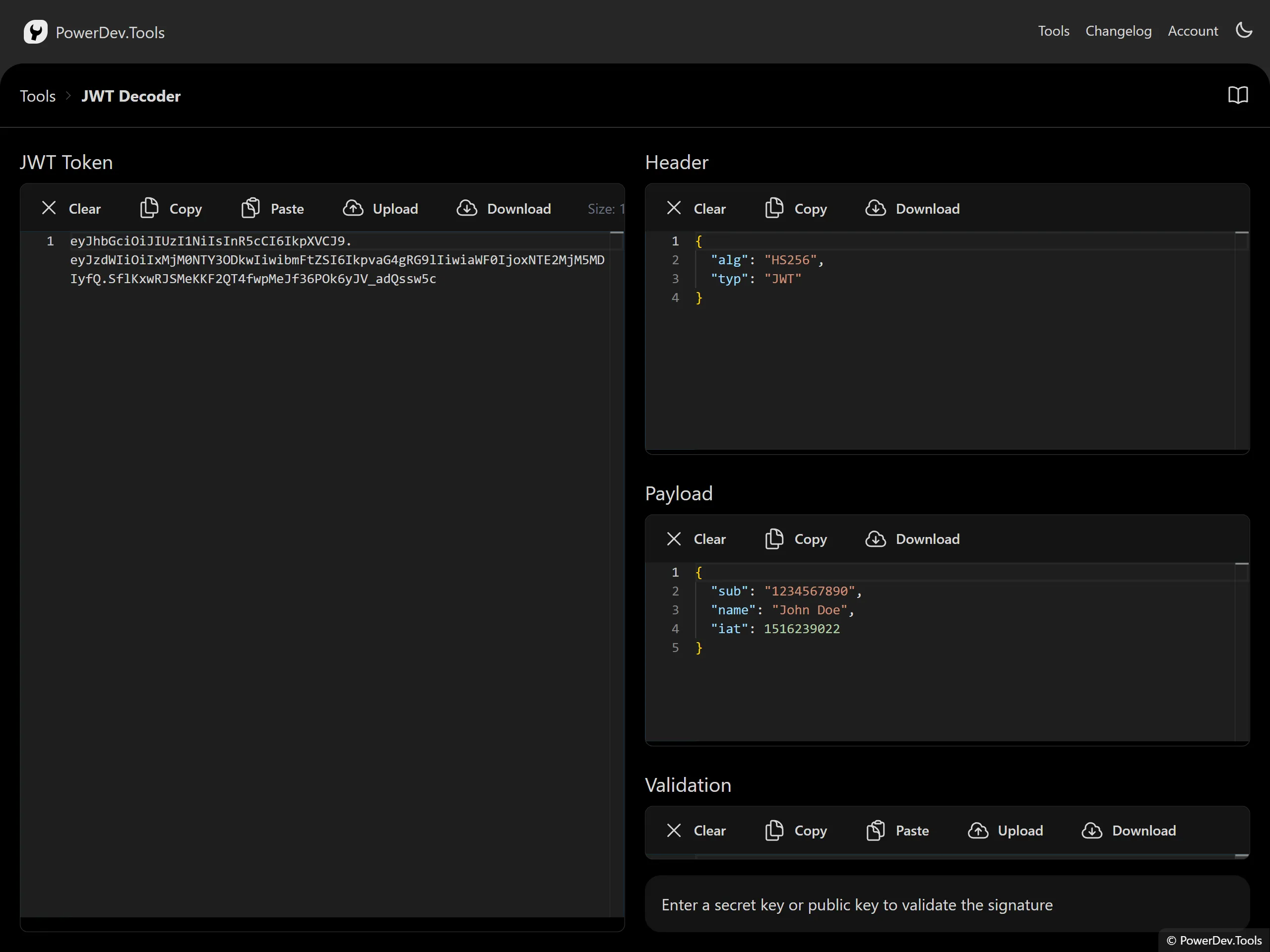
Task: Click inside the JWT Token text editor
Action: 321,517
